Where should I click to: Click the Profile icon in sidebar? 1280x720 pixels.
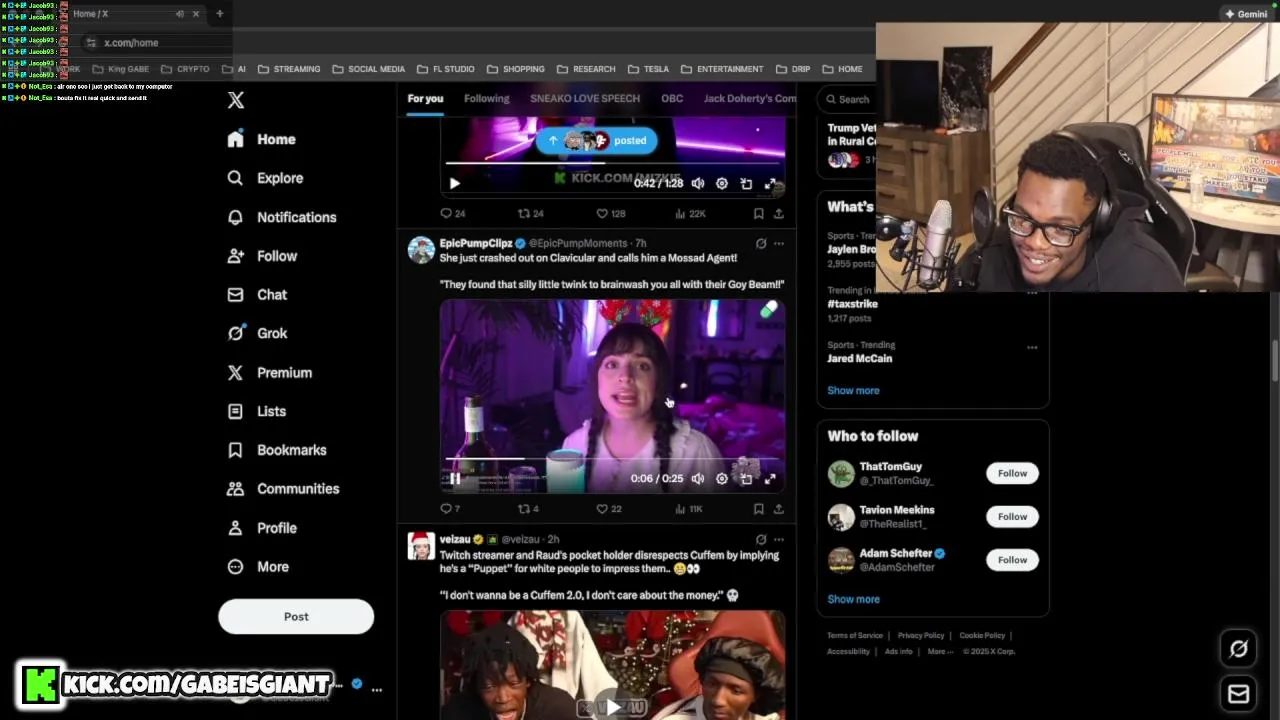(x=235, y=528)
